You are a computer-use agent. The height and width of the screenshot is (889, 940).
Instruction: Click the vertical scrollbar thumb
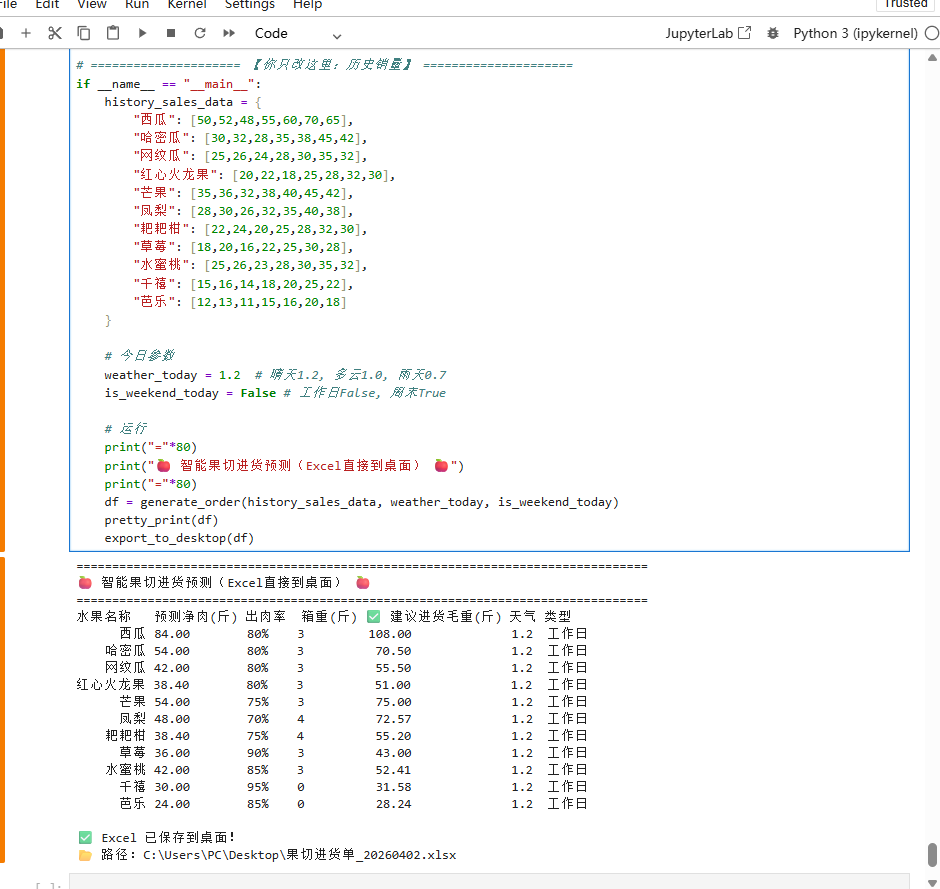[x=932, y=855]
